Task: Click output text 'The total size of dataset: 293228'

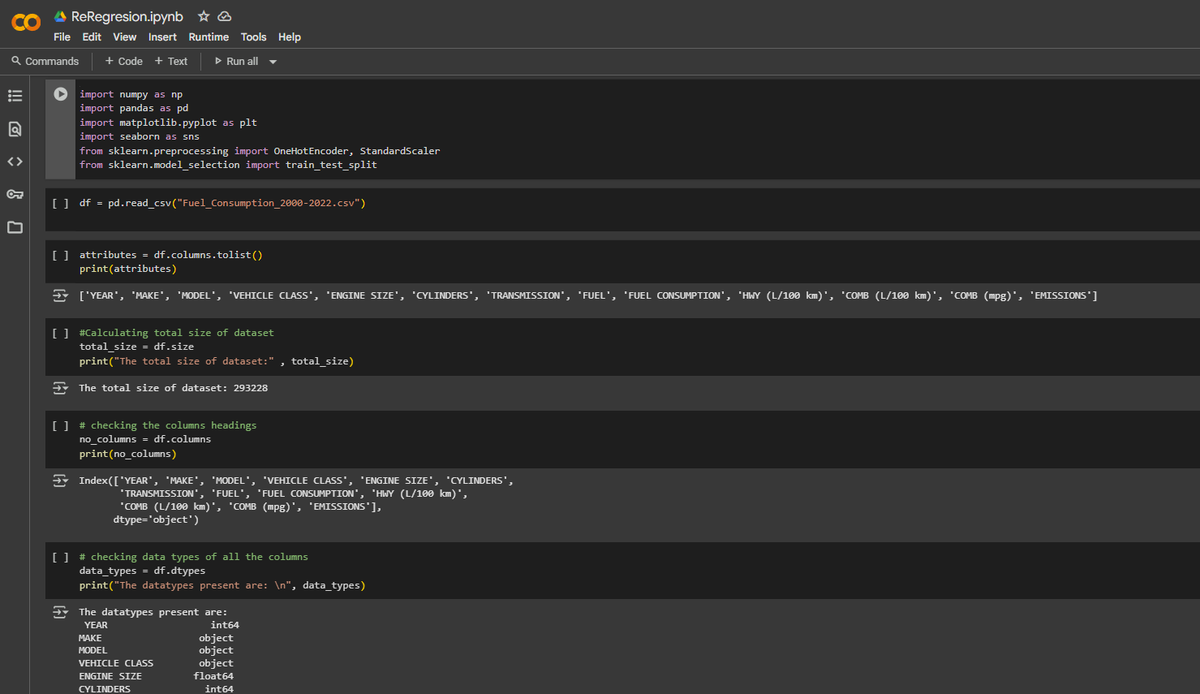Action: pyautogui.click(x=174, y=387)
